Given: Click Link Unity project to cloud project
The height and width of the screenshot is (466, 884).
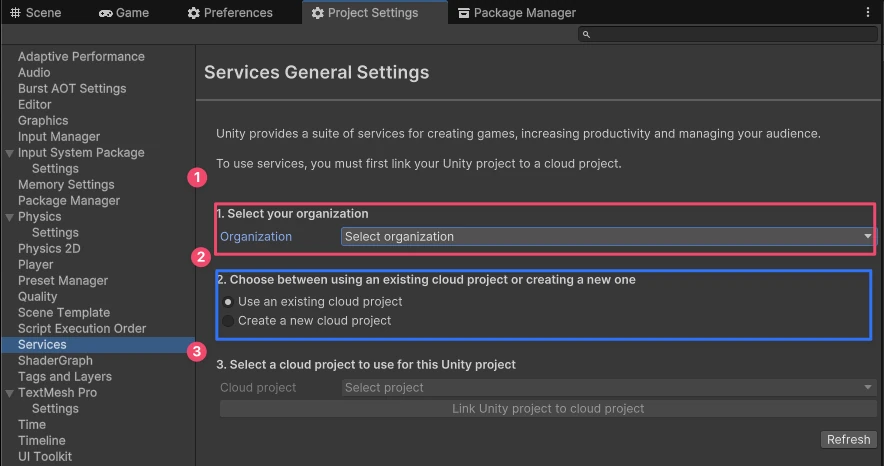Looking at the screenshot, I should tap(547, 409).
